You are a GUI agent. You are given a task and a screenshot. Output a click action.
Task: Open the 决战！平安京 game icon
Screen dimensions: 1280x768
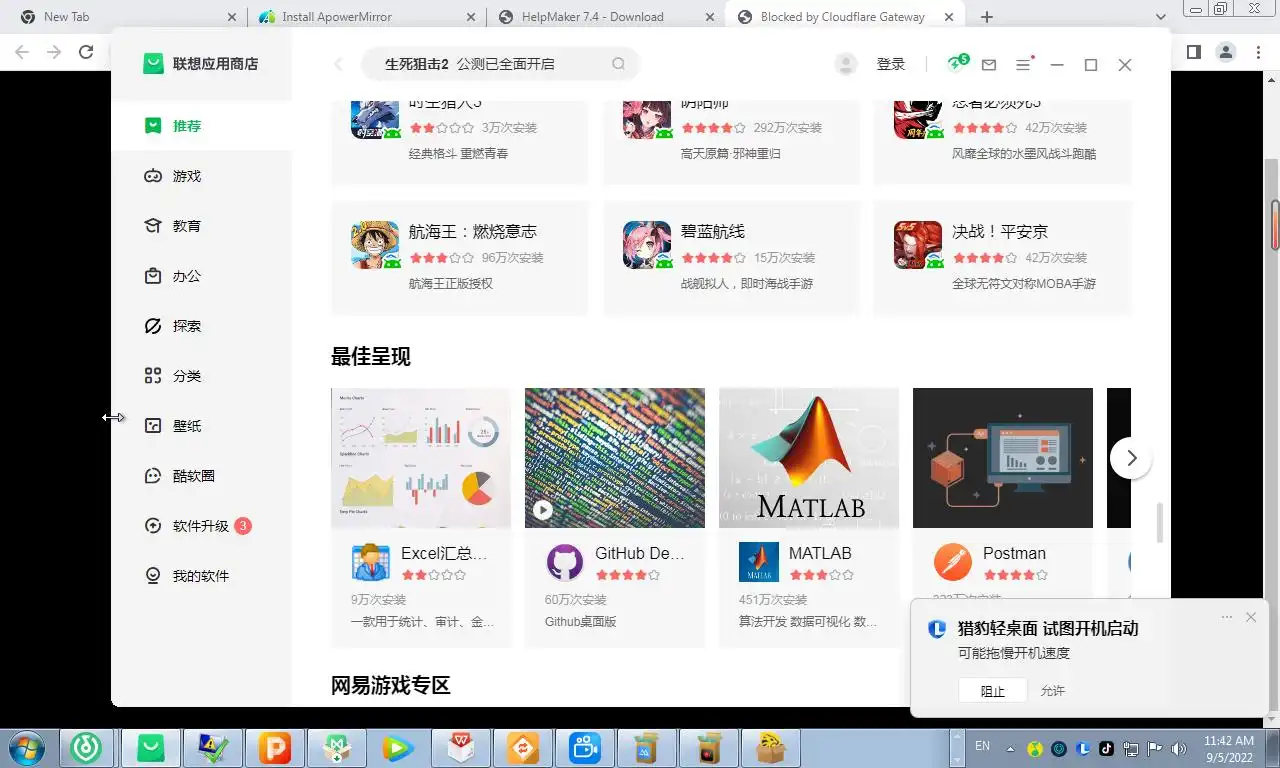tap(918, 245)
